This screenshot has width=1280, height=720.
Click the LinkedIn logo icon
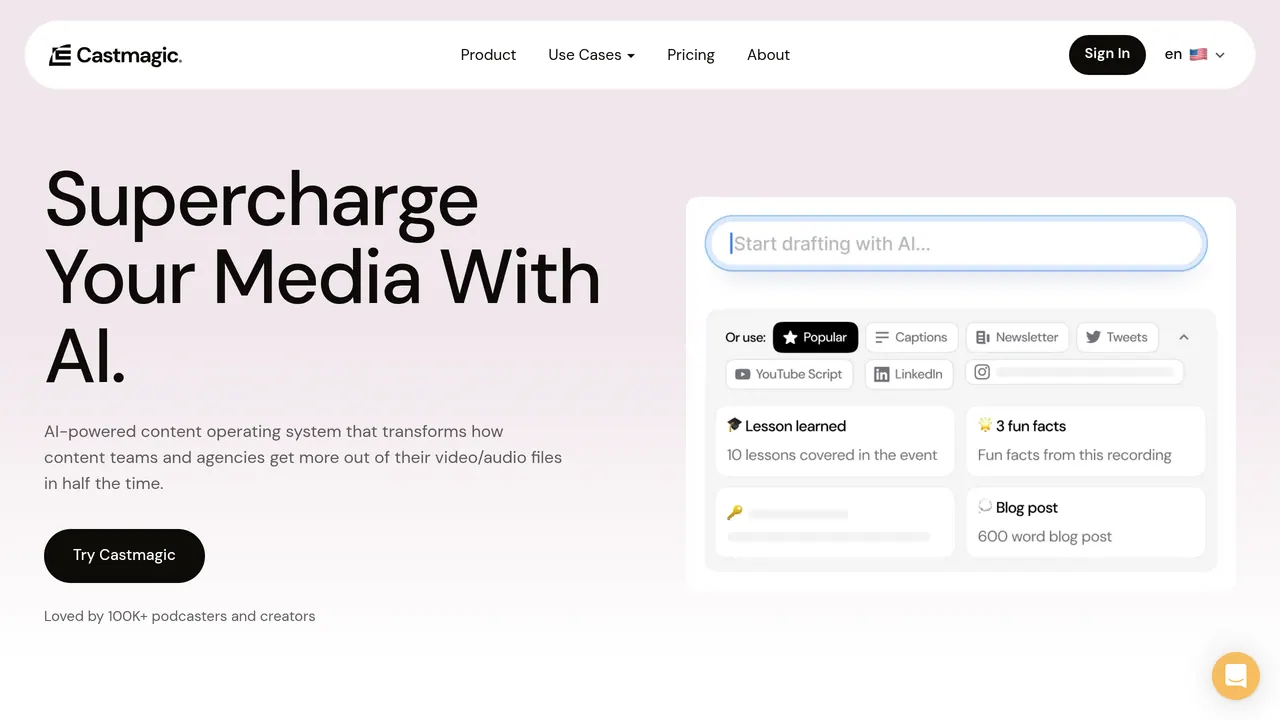[x=882, y=374]
